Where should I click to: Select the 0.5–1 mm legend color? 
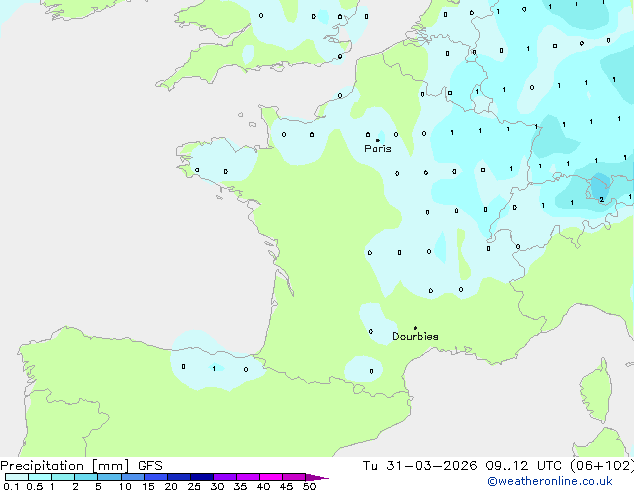coord(40,477)
